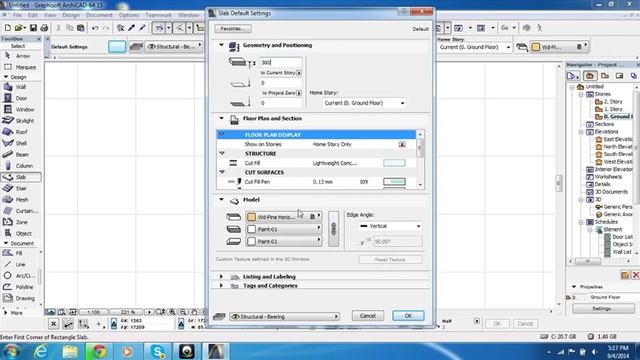Open the "to Project Zero" reference arrow
The width and height of the screenshot is (640, 360).
(x=299, y=93)
